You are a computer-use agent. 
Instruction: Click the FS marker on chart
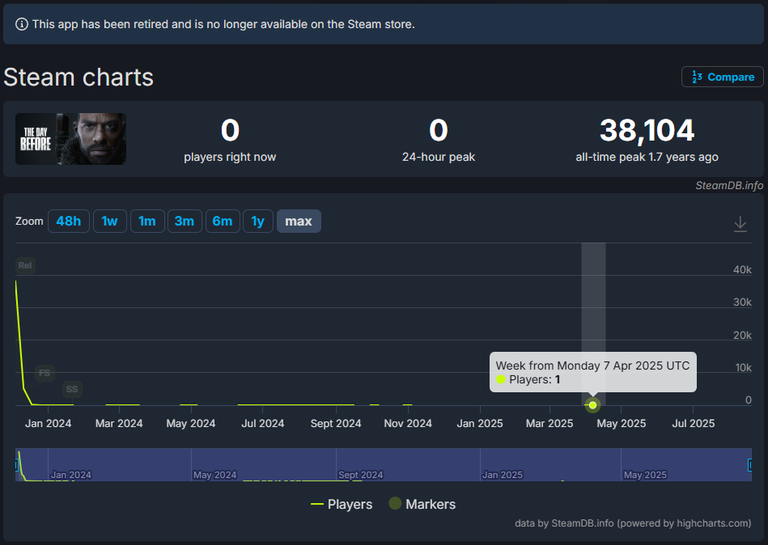[x=45, y=373]
